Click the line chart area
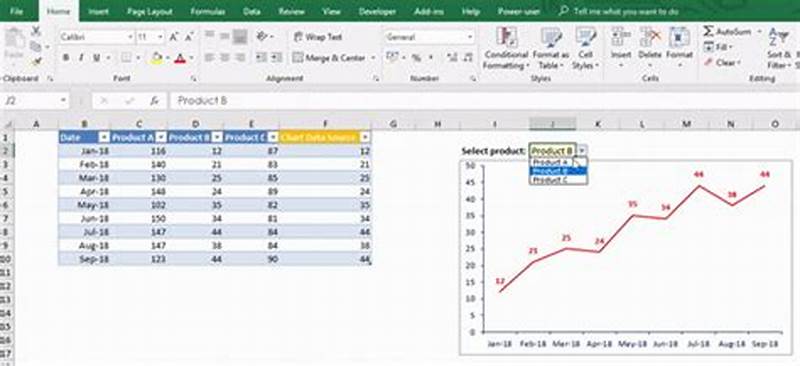Viewport: 800px width, 366px height. pyautogui.click(x=625, y=257)
